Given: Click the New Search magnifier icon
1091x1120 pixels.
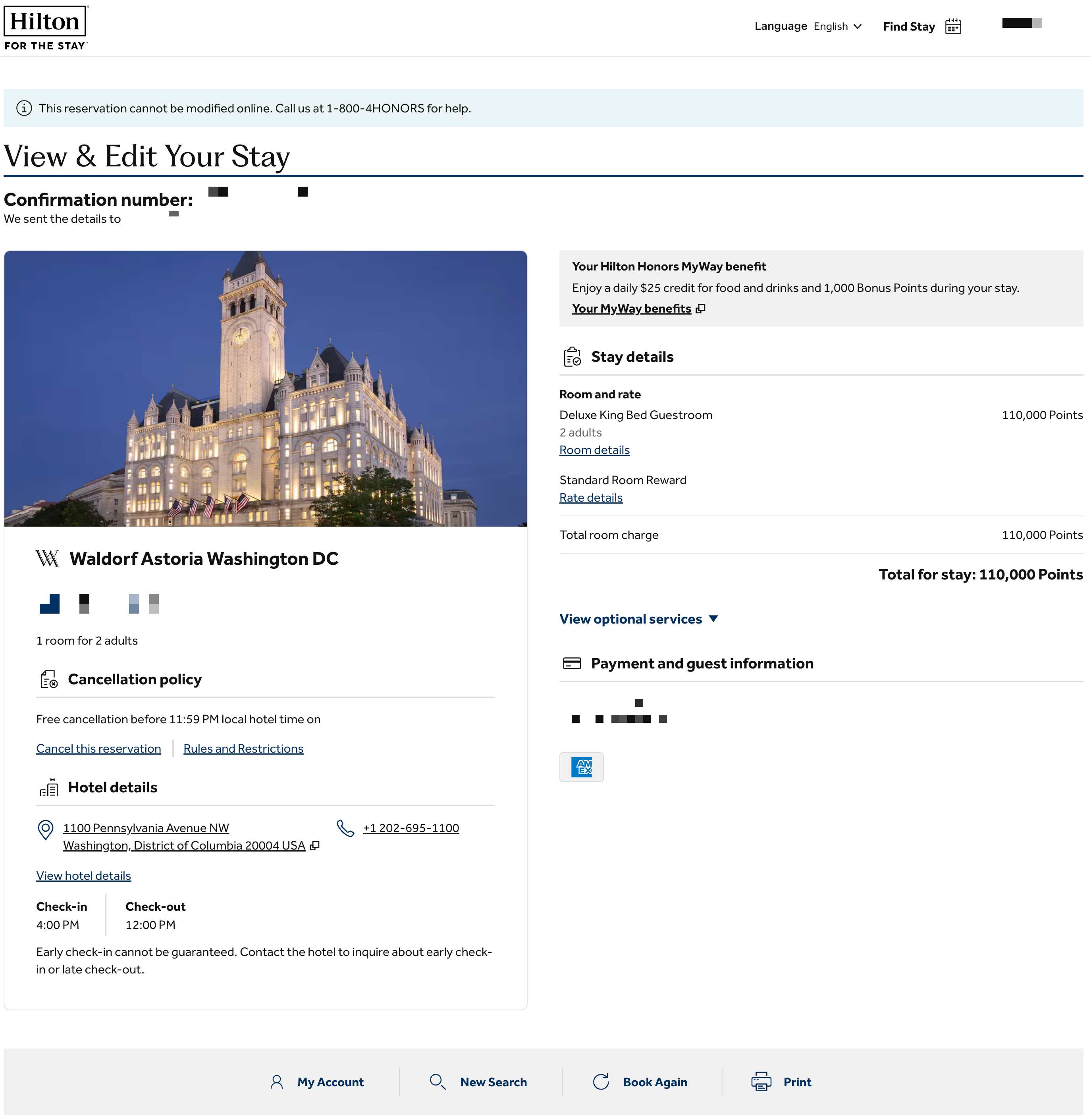Looking at the screenshot, I should [x=437, y=1081].
